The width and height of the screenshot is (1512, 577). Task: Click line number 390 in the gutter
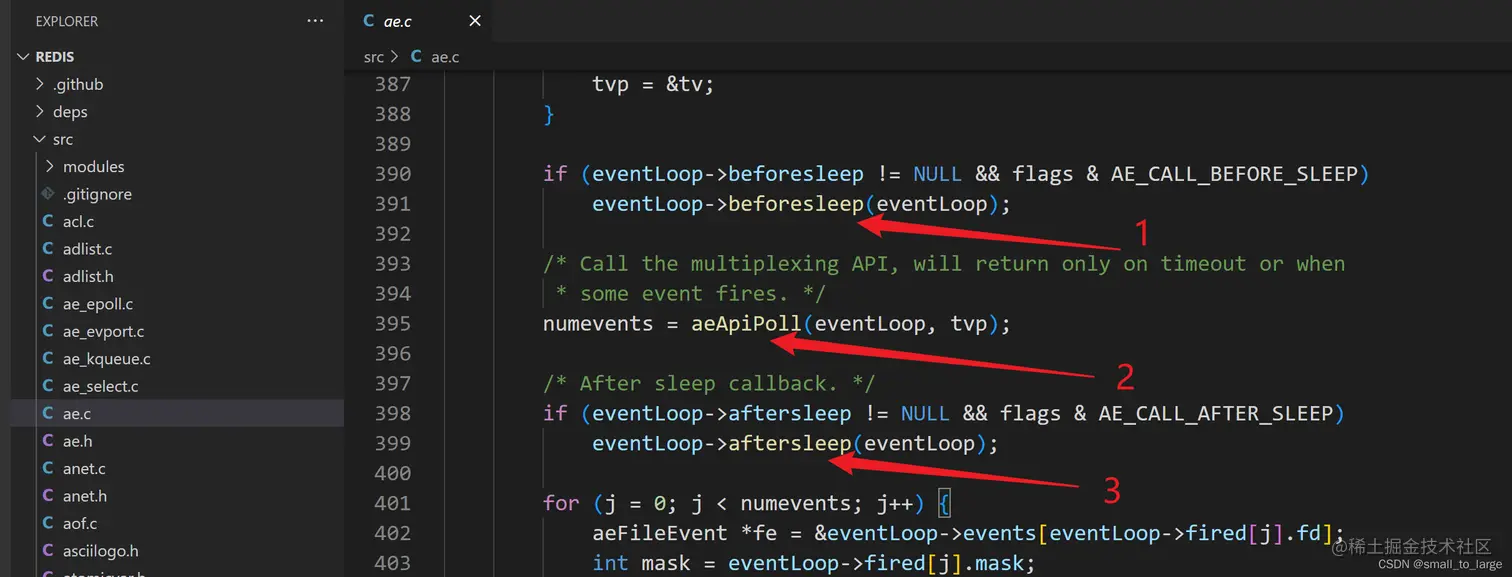392,174
